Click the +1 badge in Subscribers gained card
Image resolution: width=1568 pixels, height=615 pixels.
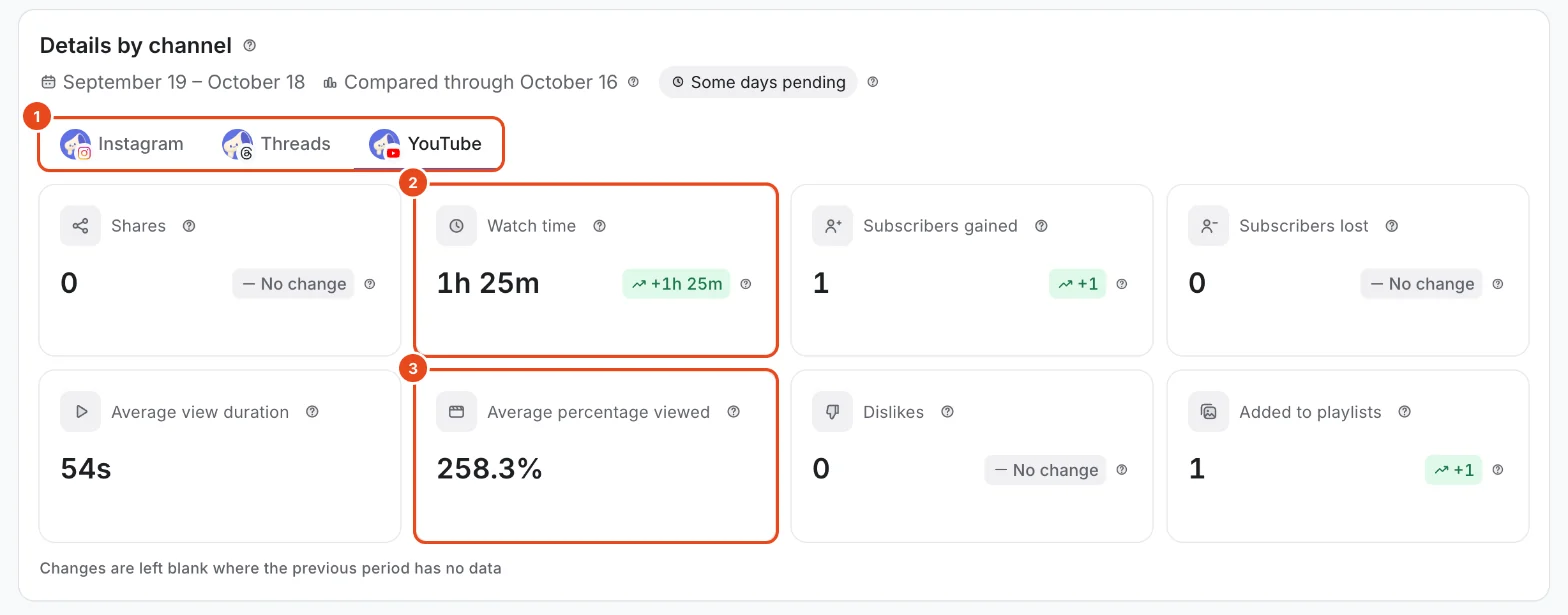(1077, 284)
